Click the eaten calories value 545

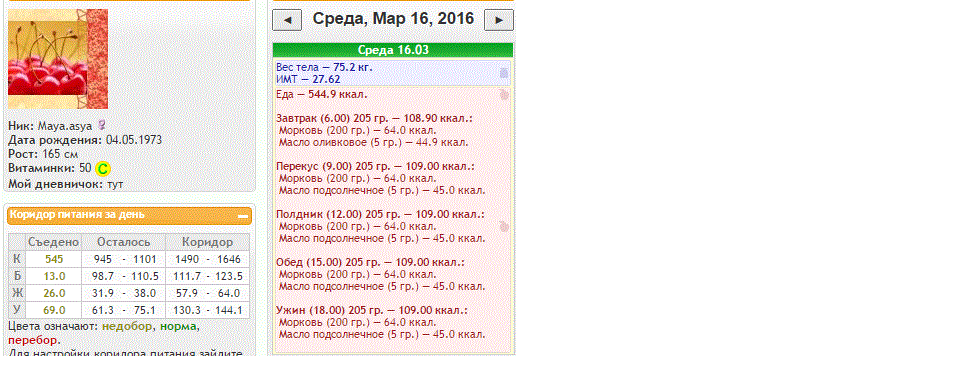pyautogui.click(x=54, y=259)
